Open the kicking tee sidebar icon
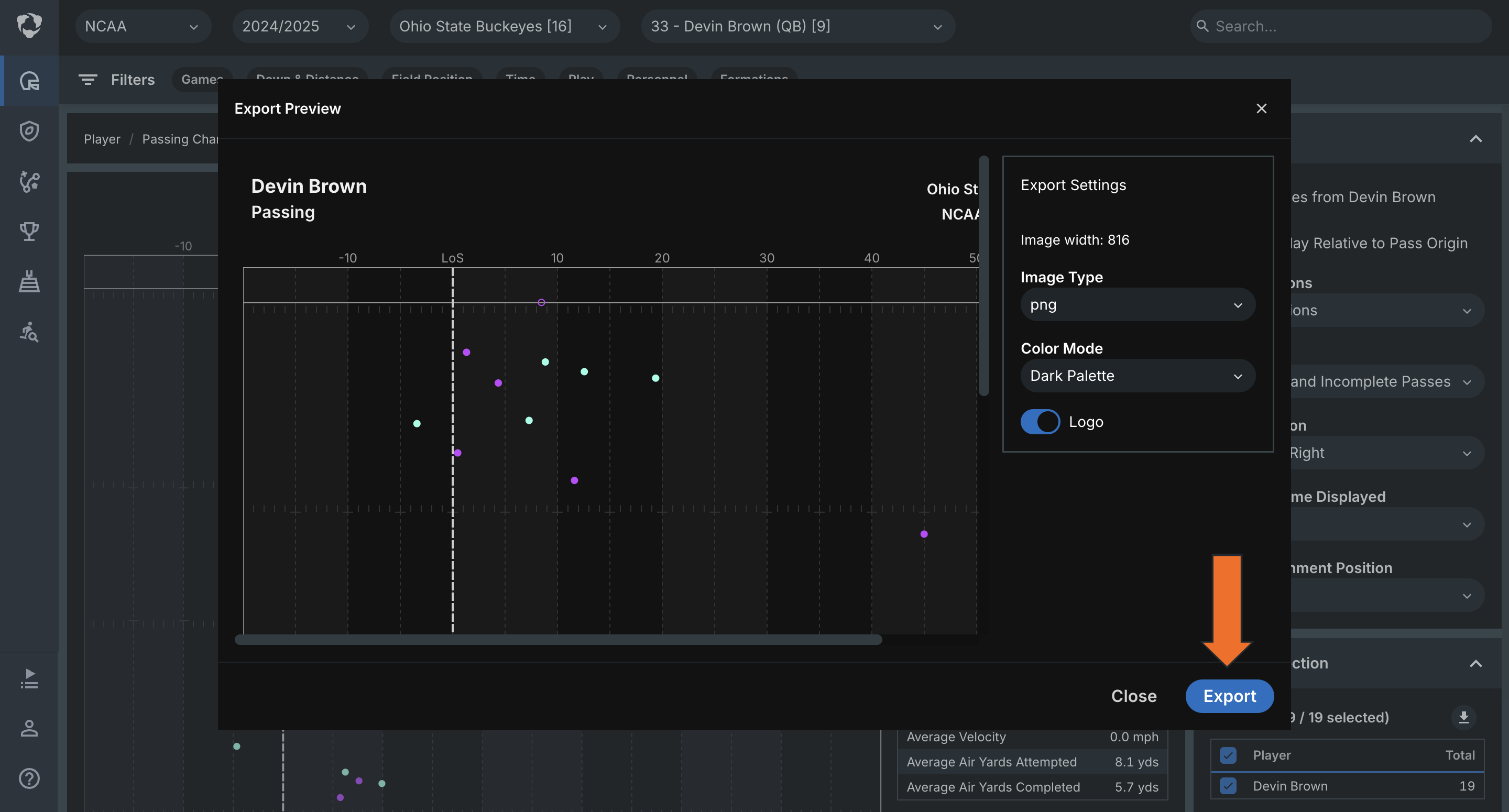 (x=29, y=282)
